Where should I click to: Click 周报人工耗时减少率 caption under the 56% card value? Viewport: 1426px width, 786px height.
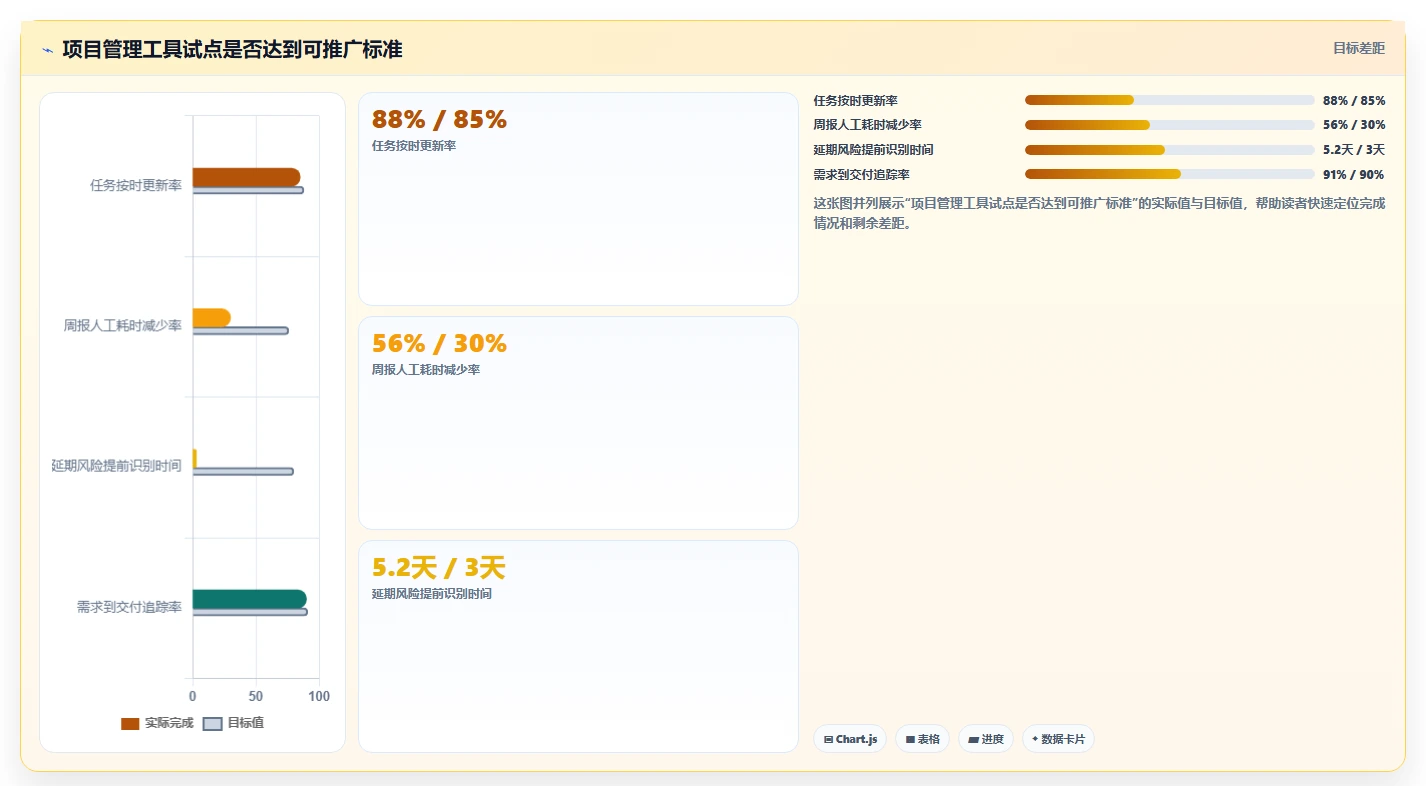(425, 370)
